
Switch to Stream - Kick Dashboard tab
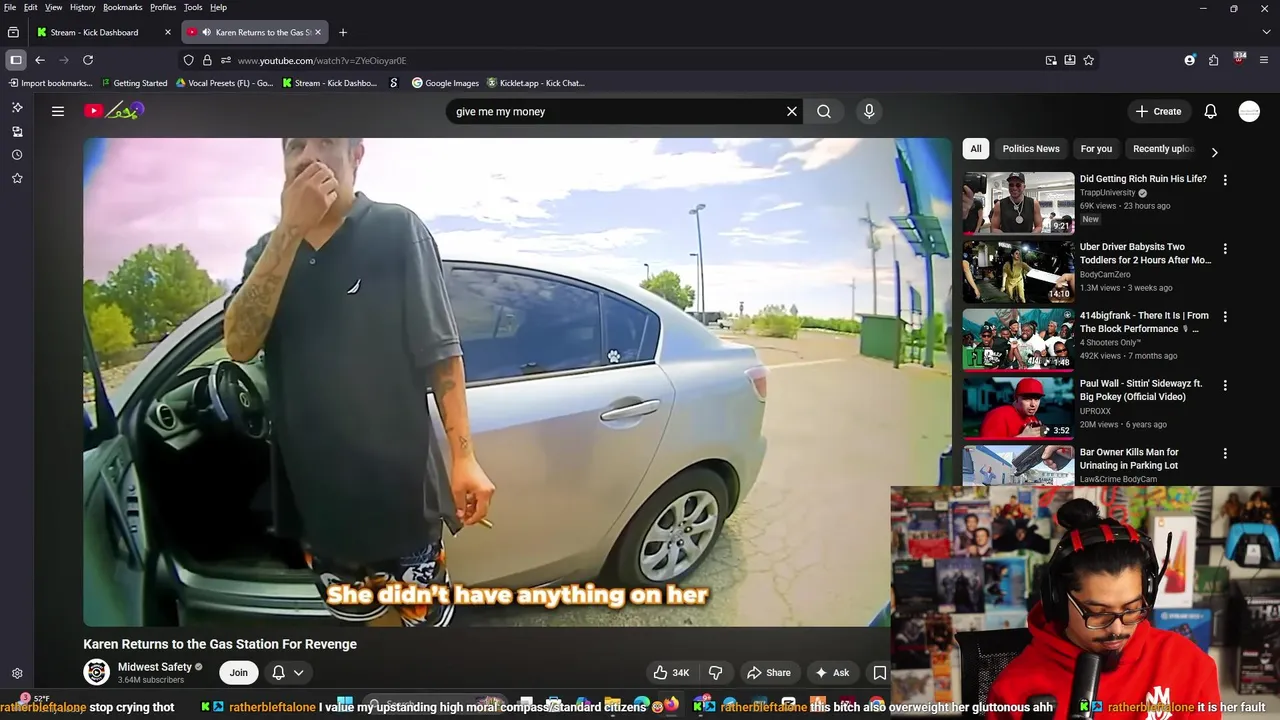94,32
